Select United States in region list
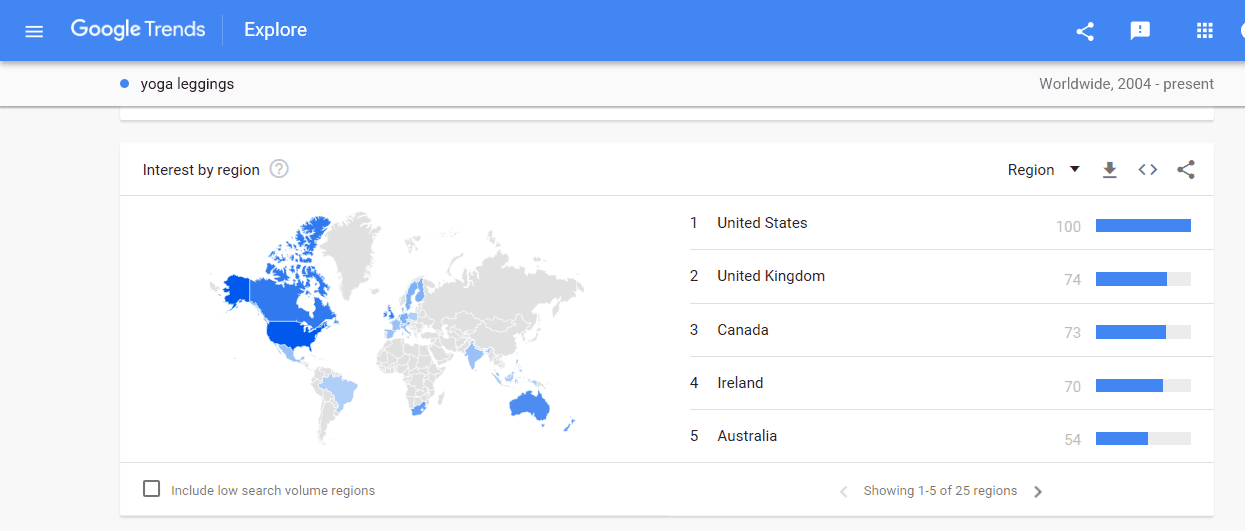Screen dimensions: 1245x531 (x=762, y=223)
